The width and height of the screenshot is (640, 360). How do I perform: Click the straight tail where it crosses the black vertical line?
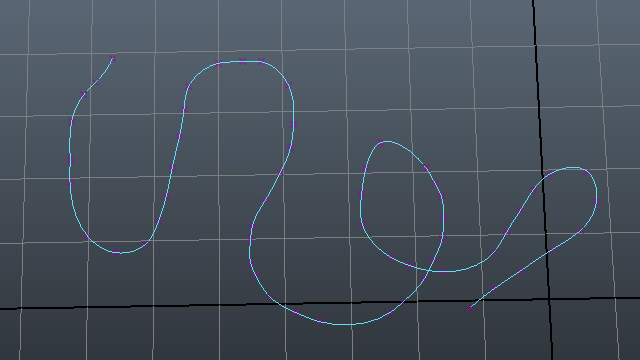[x=547, y=254]
